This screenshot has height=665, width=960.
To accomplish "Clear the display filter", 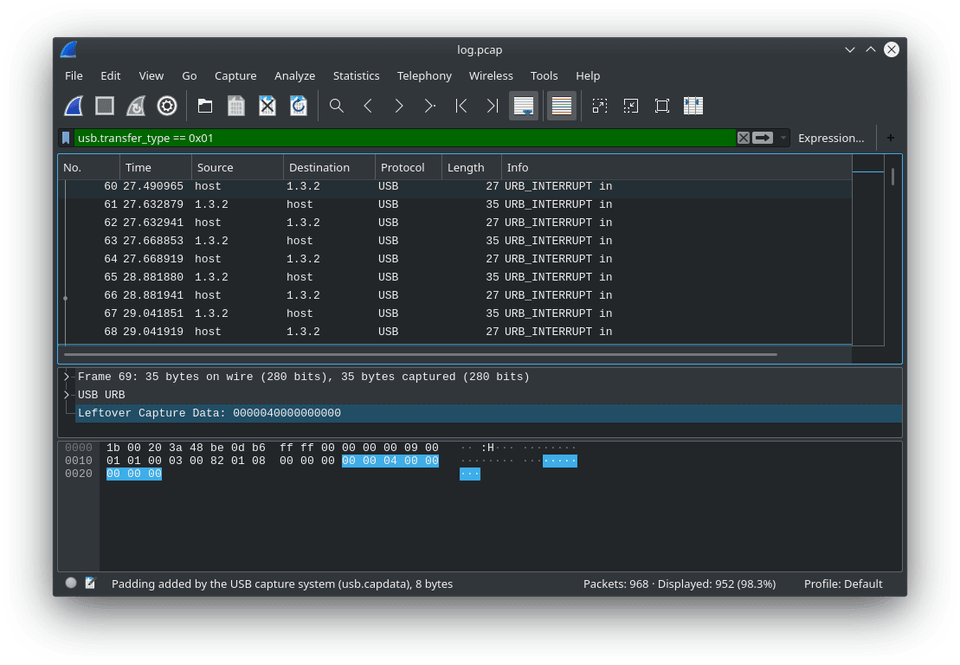I will tap(743, 138).
